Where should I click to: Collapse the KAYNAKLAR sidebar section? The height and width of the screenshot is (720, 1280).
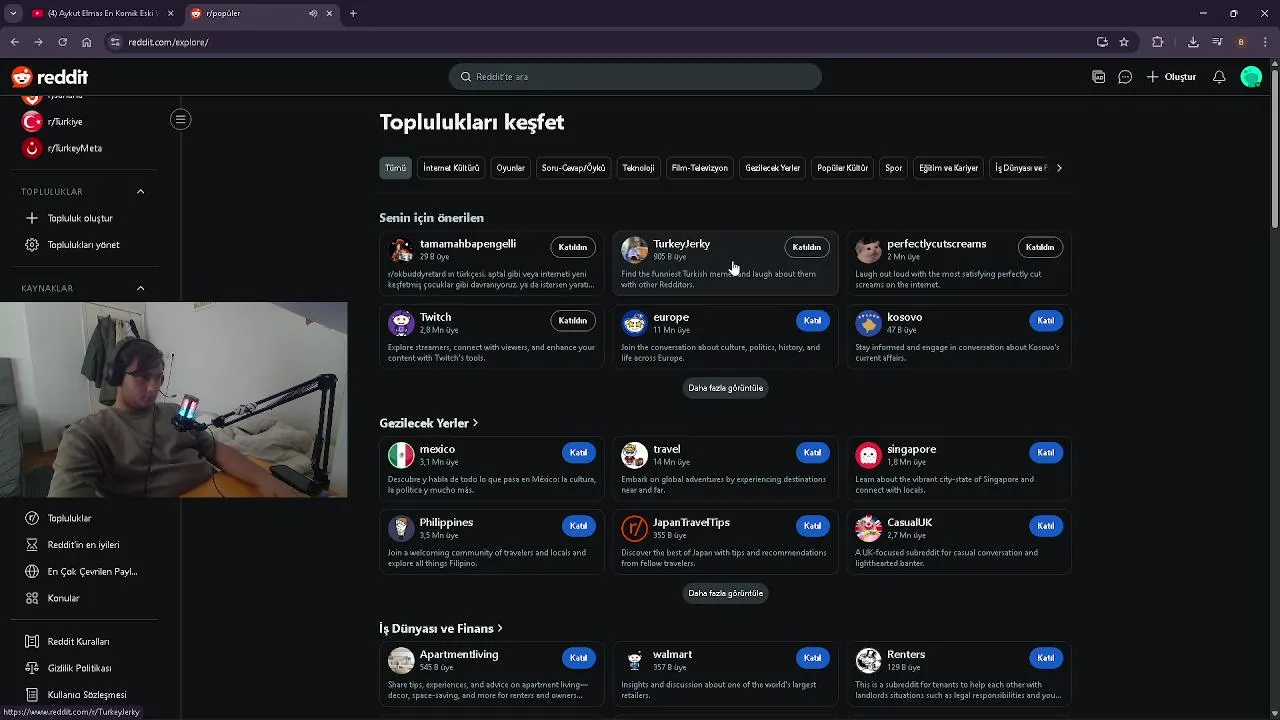pos(140,288)
